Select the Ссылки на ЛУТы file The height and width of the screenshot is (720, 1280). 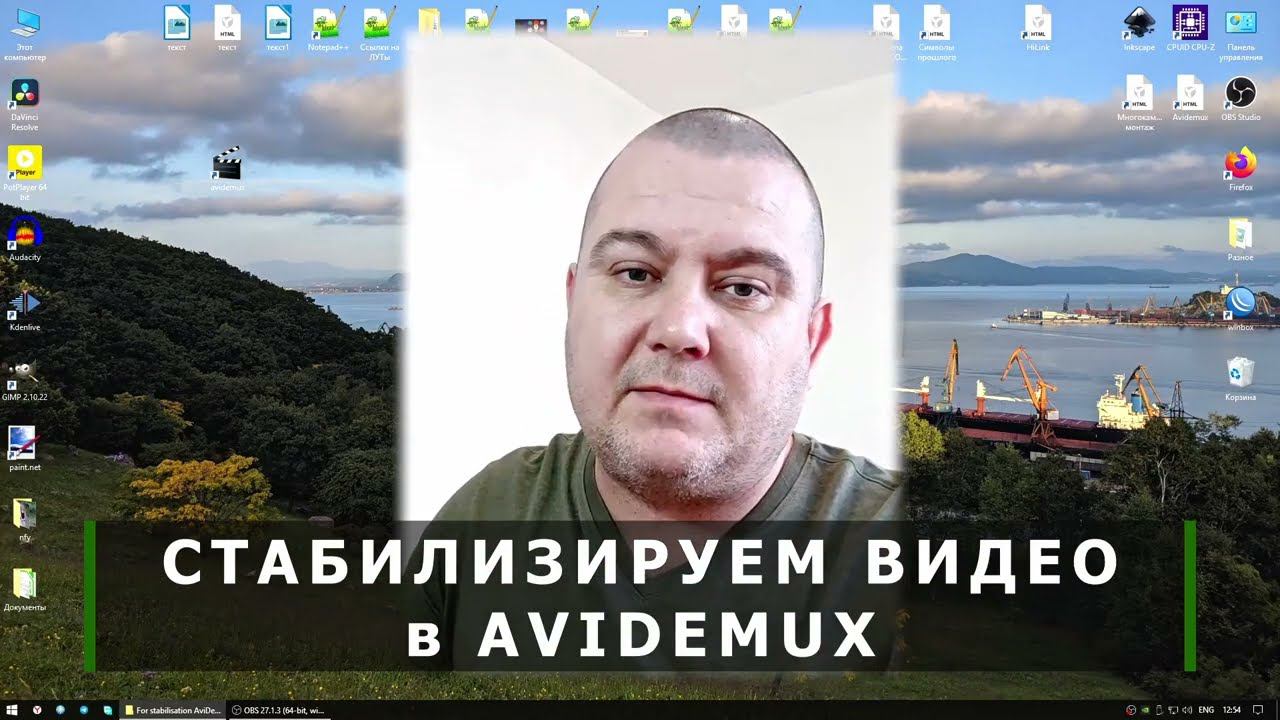point(379,33)
